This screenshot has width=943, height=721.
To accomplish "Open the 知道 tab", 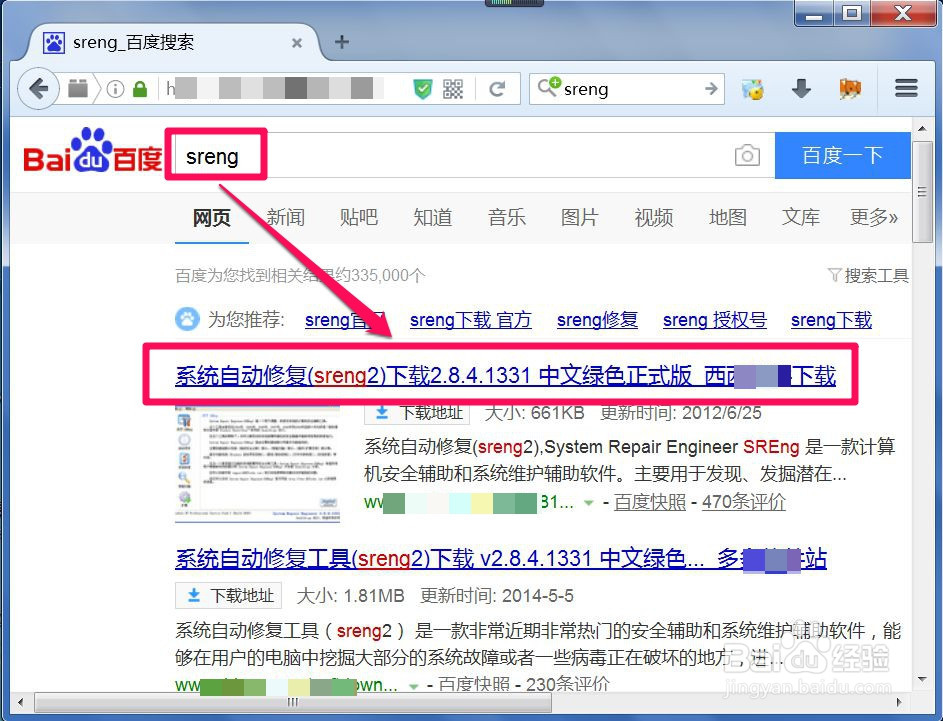I will (x=432, y=218).
